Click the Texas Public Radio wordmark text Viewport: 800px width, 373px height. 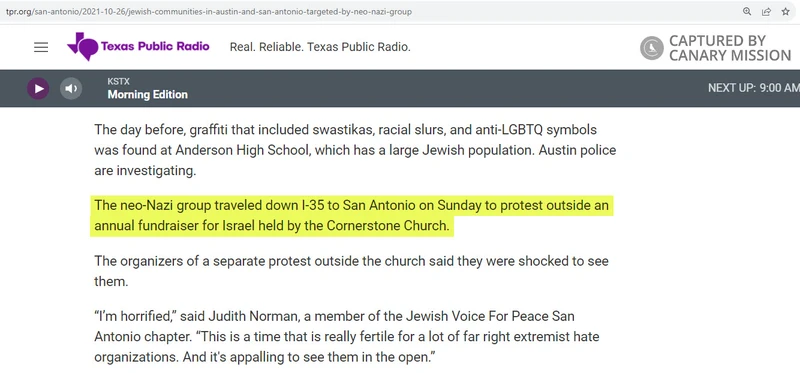[155, 46]
